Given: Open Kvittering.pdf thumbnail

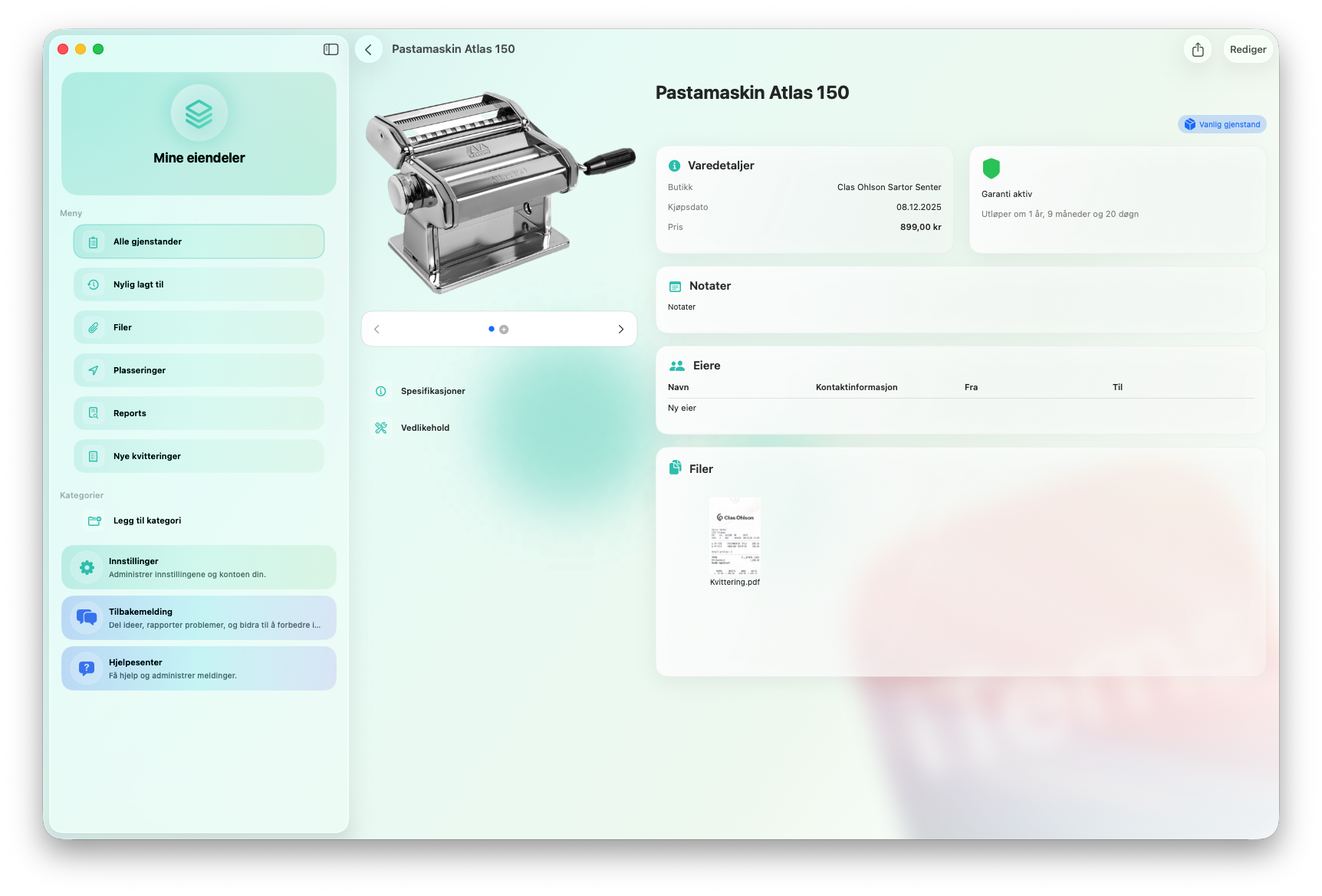Looking at the screenshot, I should click(735, 537).
